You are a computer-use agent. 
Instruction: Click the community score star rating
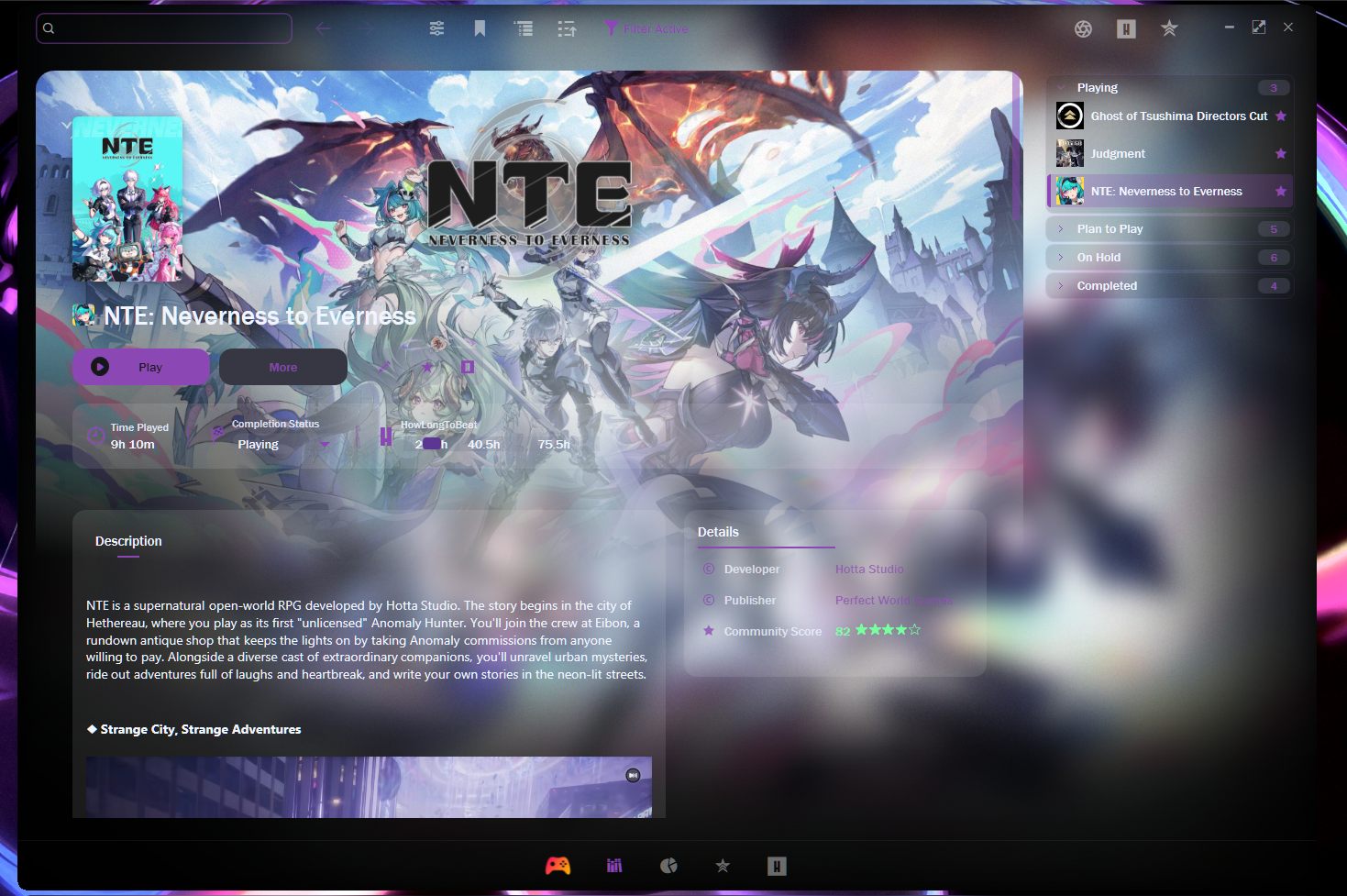coord(888,630)
